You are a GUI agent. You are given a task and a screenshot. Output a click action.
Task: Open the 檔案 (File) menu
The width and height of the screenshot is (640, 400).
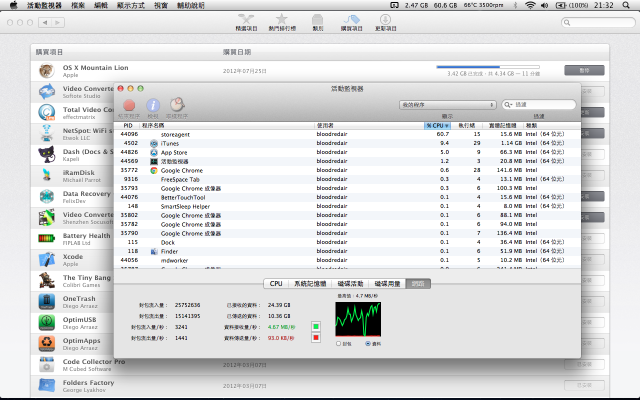point(78,5)
